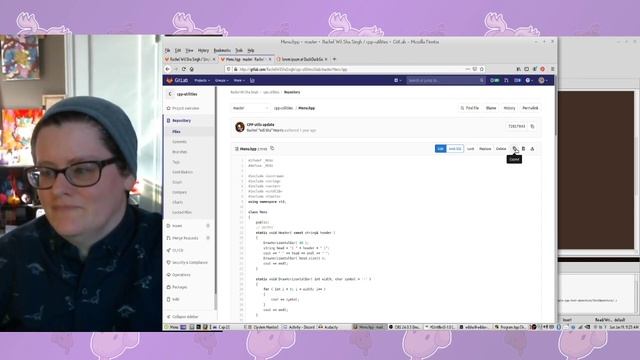Viewport: 640px width, 360px height.
Task: Click the blue Edit button
Action: 440,149
